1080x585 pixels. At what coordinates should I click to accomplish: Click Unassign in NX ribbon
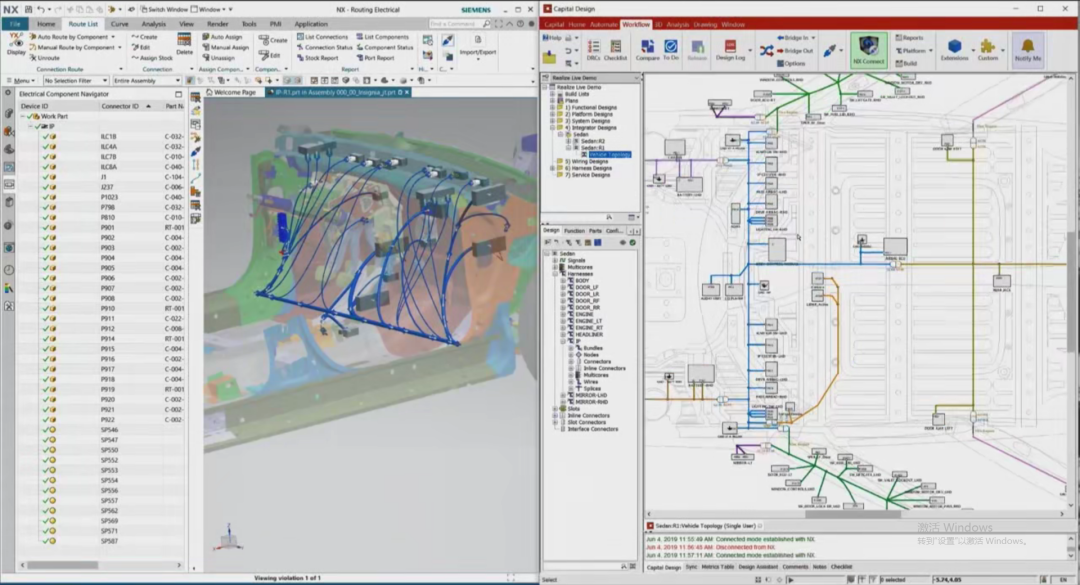tap(218, 58)
